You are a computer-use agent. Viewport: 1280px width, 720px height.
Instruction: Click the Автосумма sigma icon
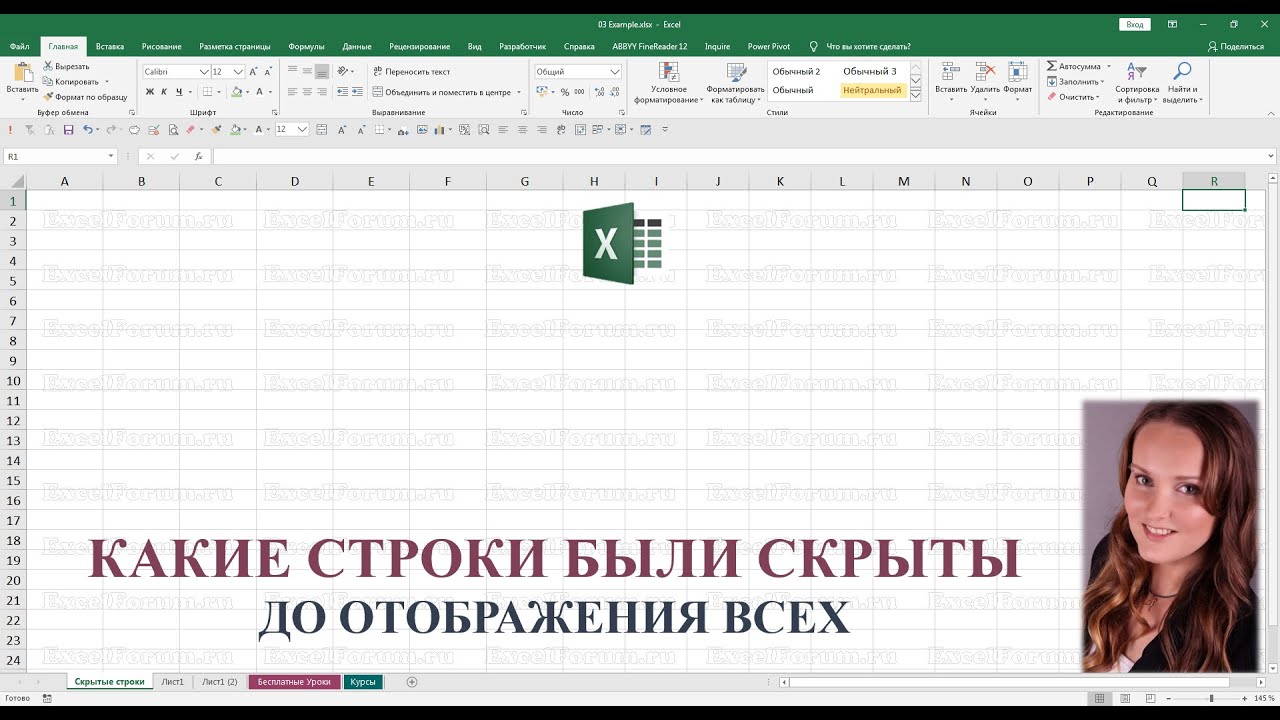click(1052, 66)
